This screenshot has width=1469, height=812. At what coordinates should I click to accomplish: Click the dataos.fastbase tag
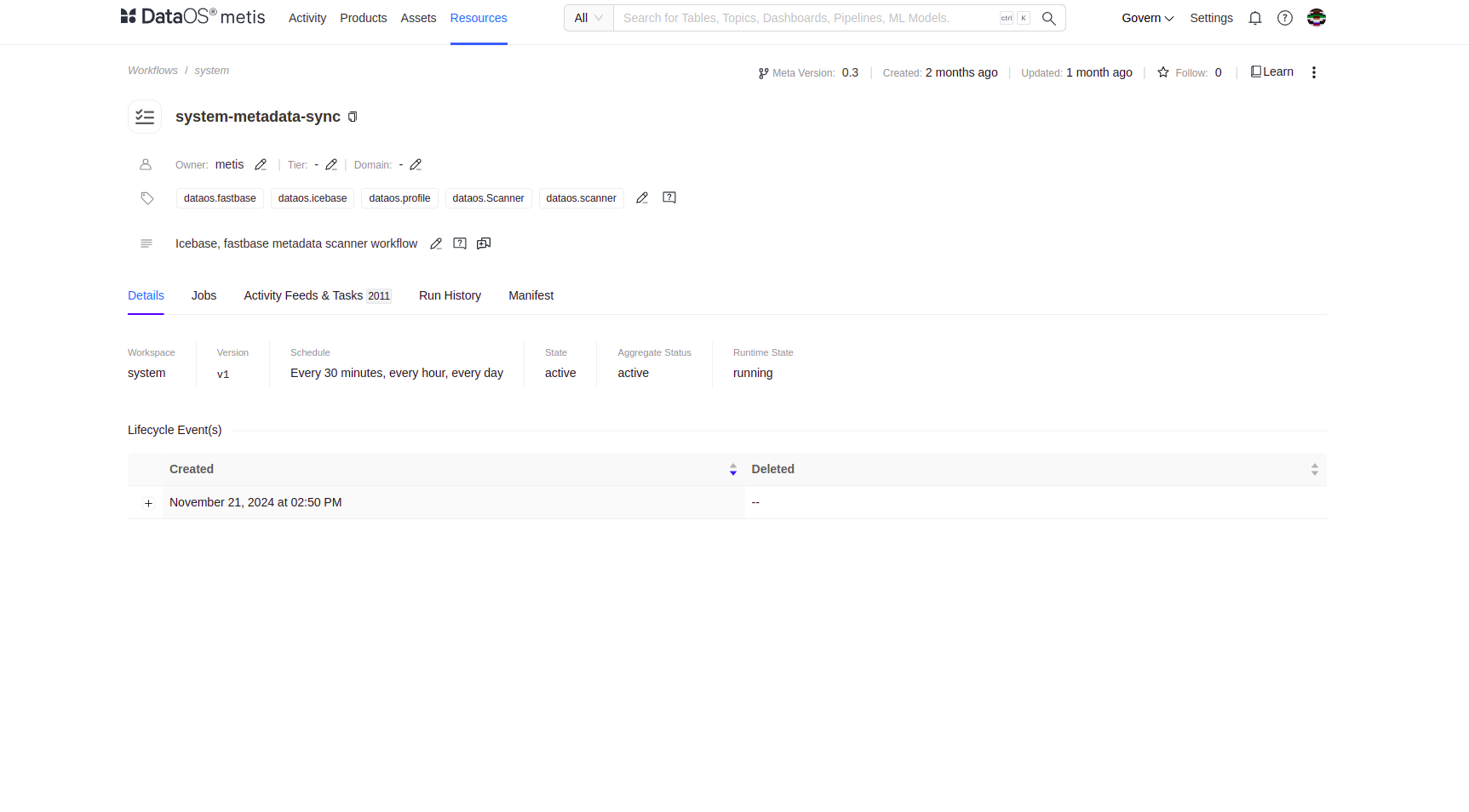220,198
